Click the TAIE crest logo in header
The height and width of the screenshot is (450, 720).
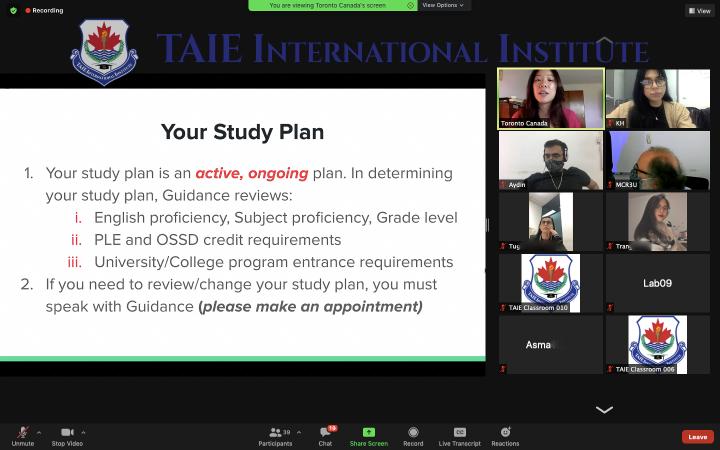point(104,52)
